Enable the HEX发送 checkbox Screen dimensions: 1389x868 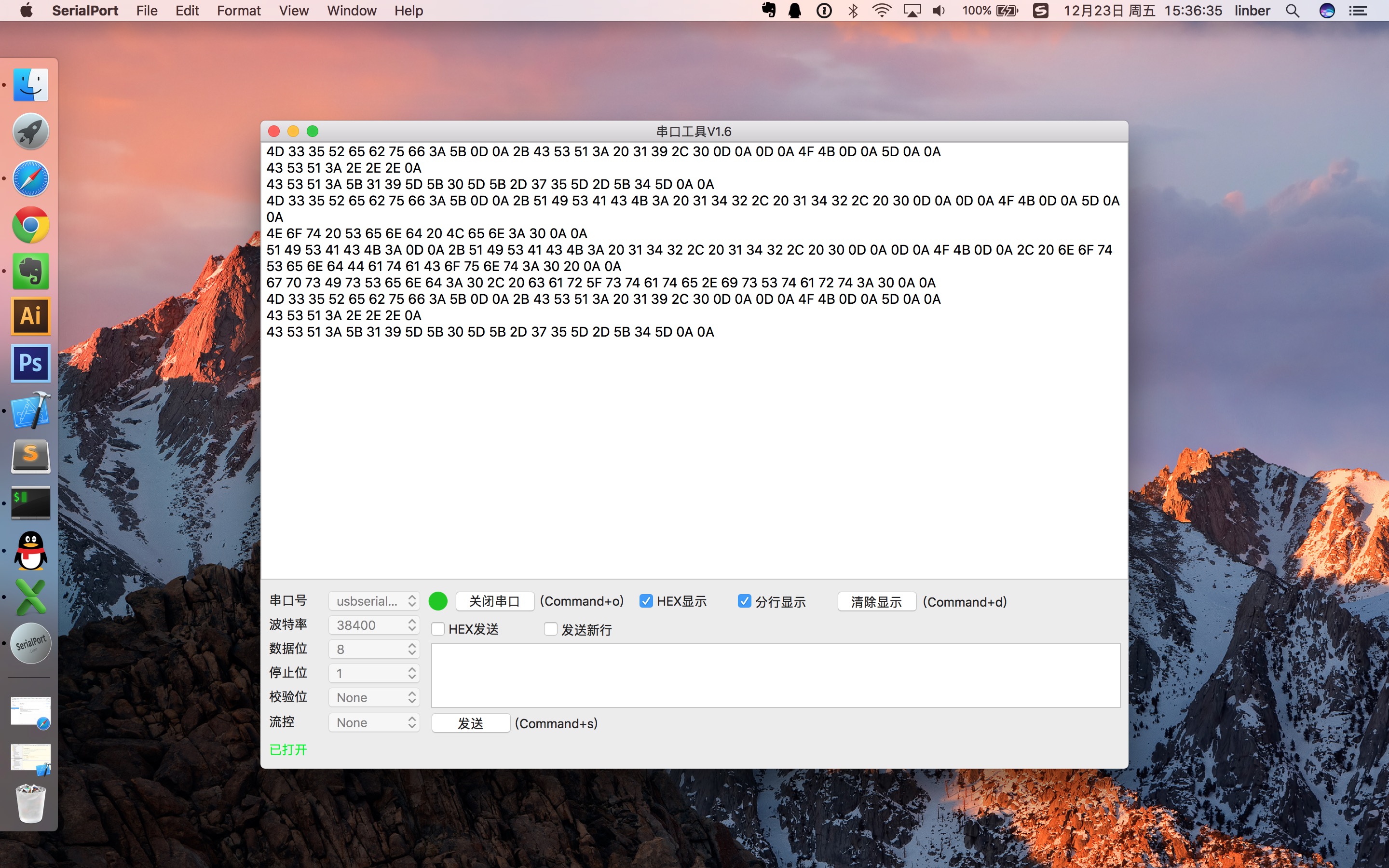pos(438,629)
